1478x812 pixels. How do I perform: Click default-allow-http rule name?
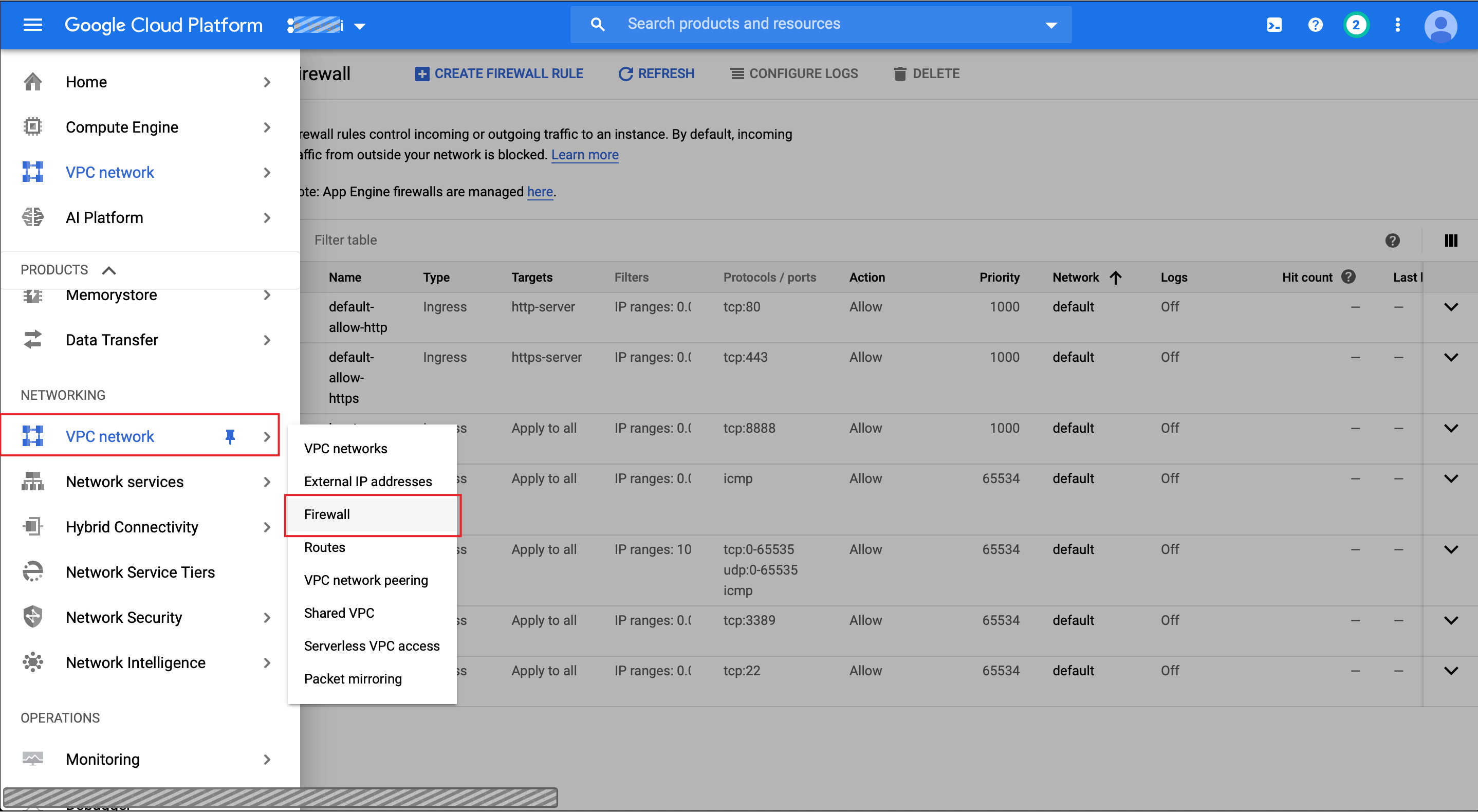(358, 317)
